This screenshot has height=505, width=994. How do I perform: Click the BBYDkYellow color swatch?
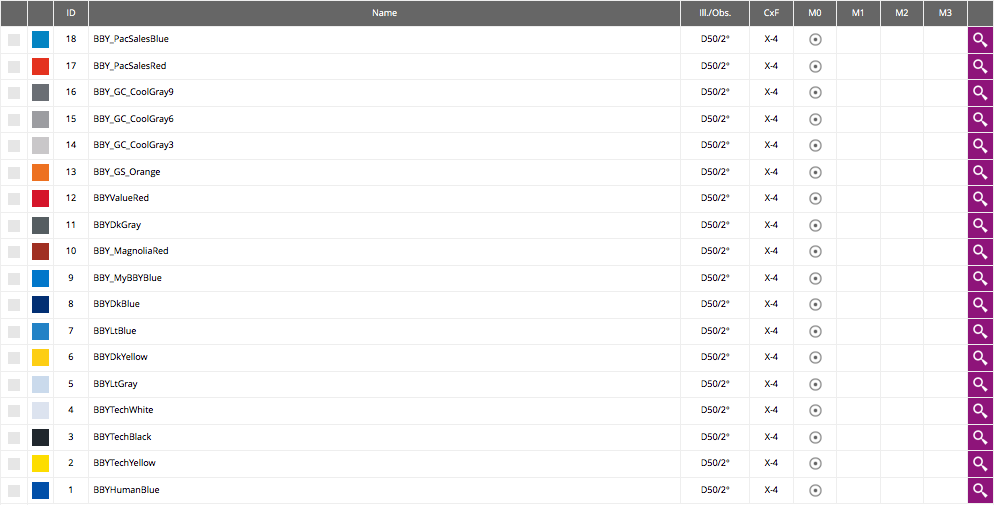click(41, 357)
